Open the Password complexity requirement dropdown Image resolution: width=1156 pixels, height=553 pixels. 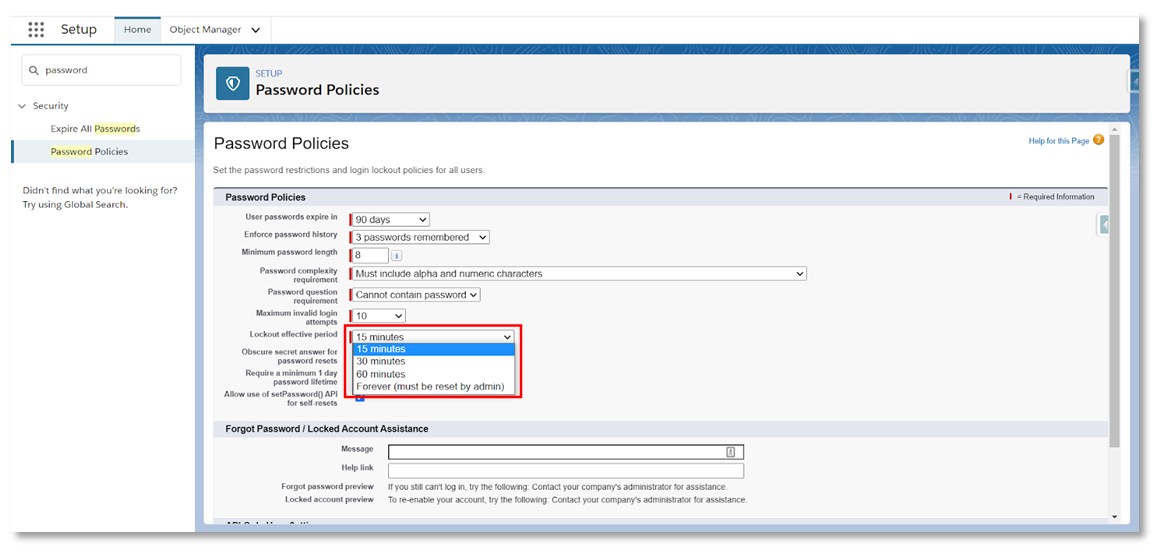[579, 274]
